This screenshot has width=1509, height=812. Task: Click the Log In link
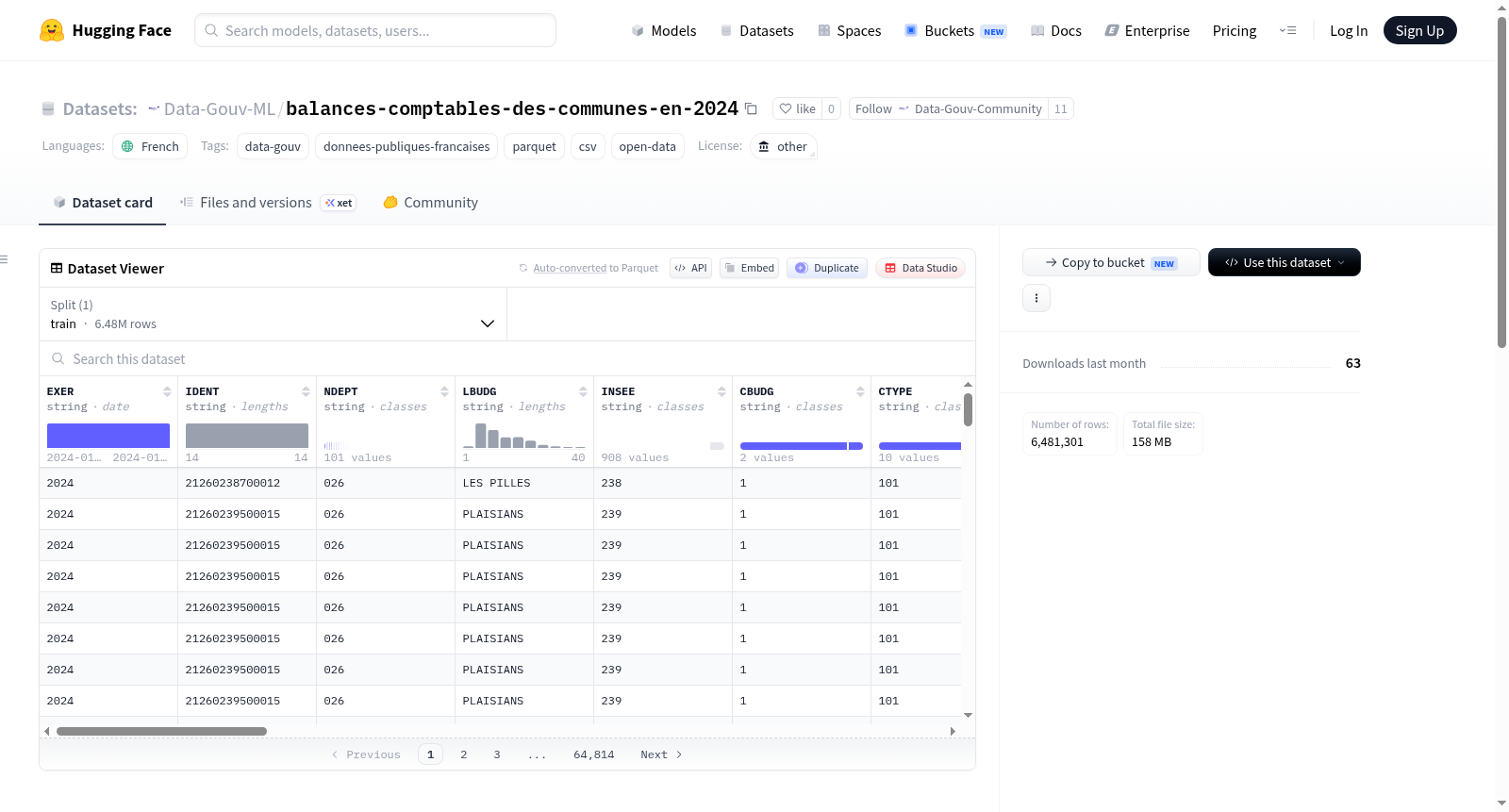point(1349,30)
